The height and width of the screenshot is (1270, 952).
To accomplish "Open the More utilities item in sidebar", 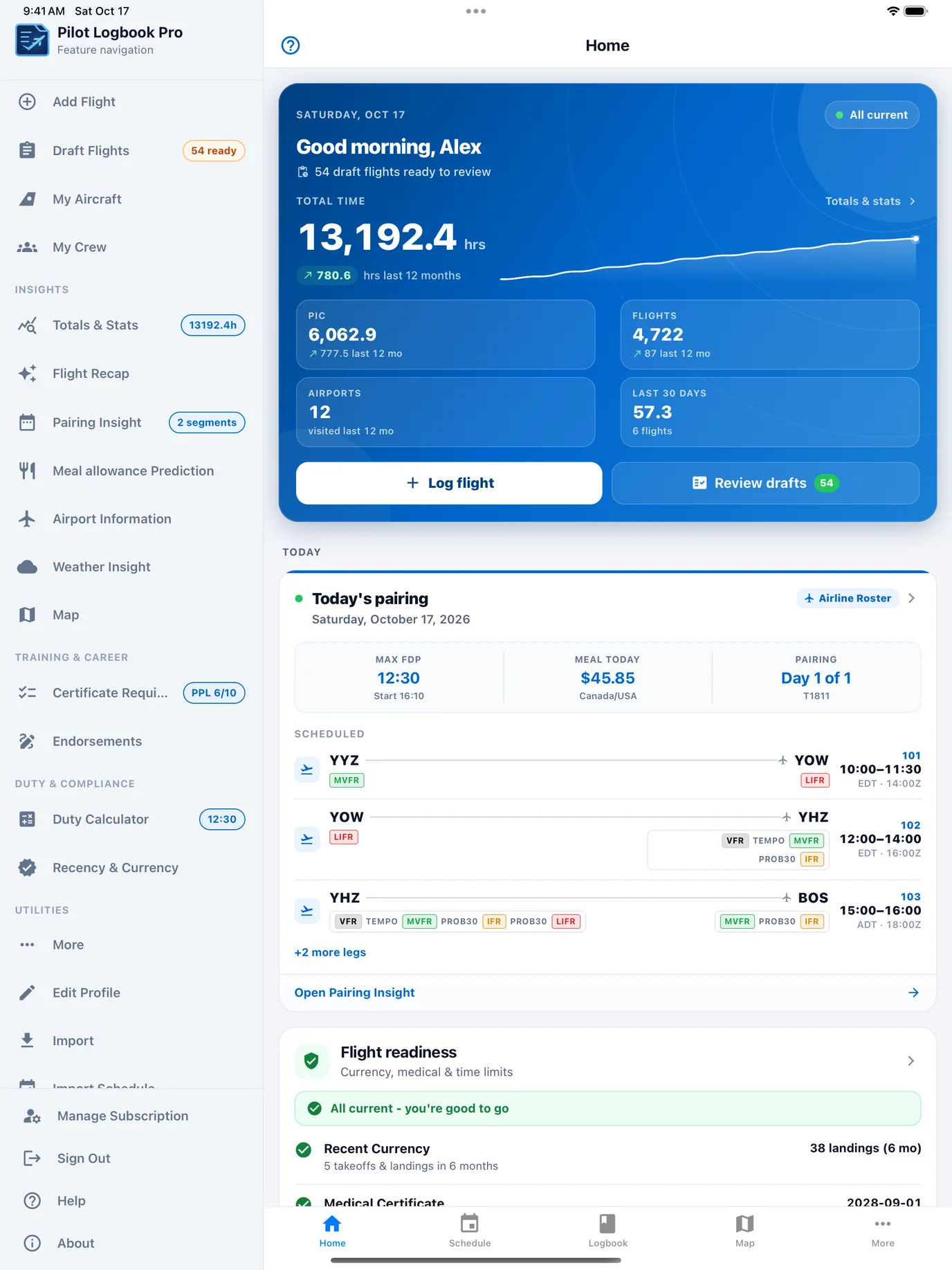I will tap(131, 945).
